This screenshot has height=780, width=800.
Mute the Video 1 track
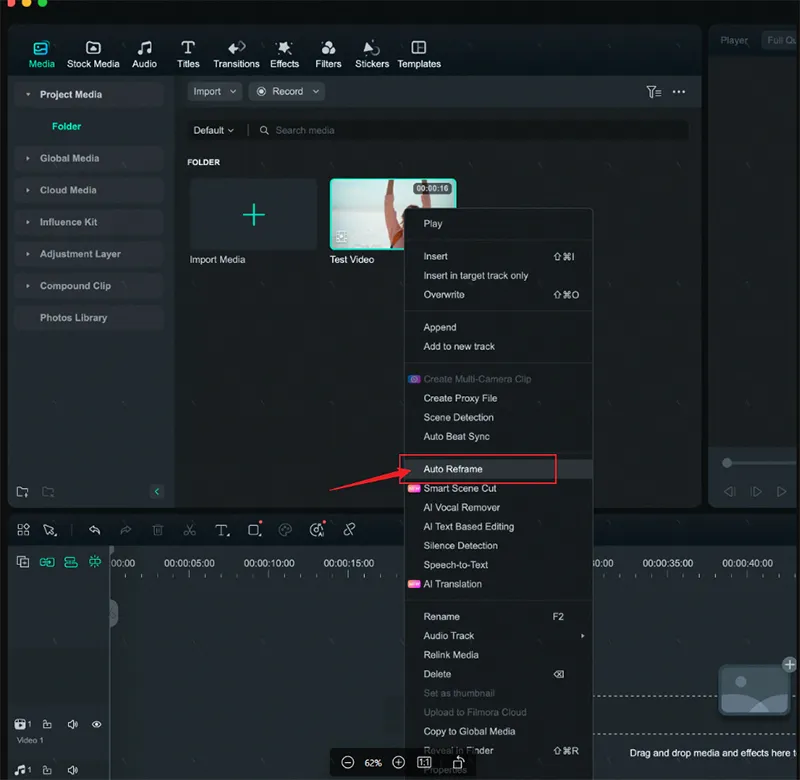(73, 724)
